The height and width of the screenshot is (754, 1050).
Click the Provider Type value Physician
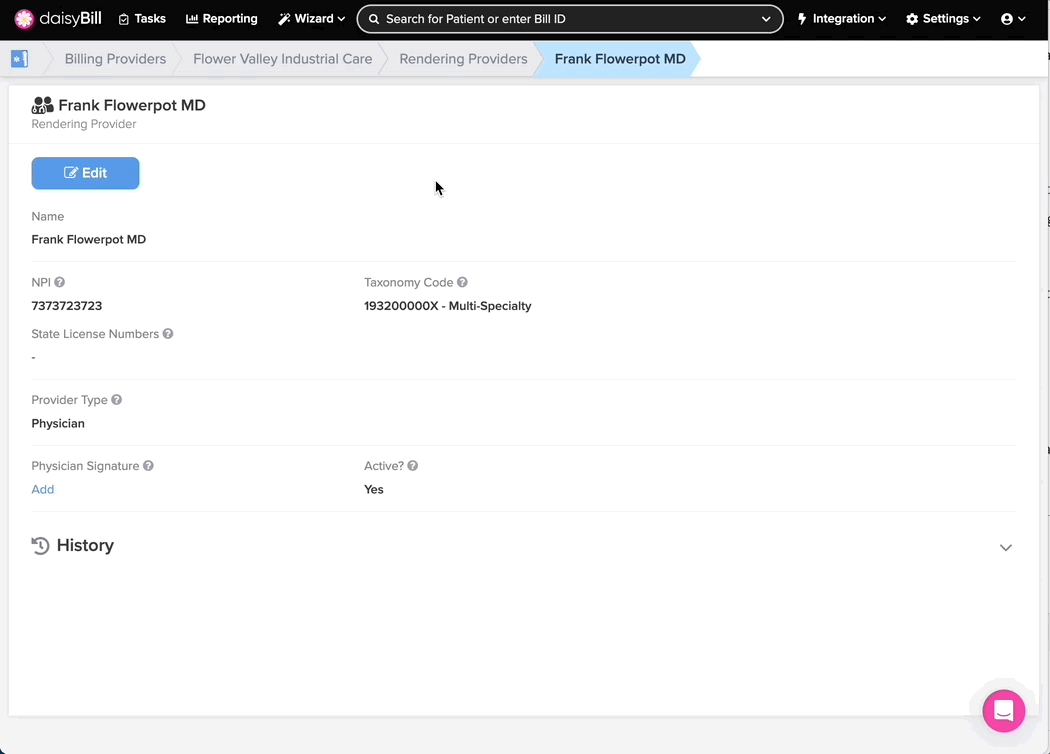[58, 423]
